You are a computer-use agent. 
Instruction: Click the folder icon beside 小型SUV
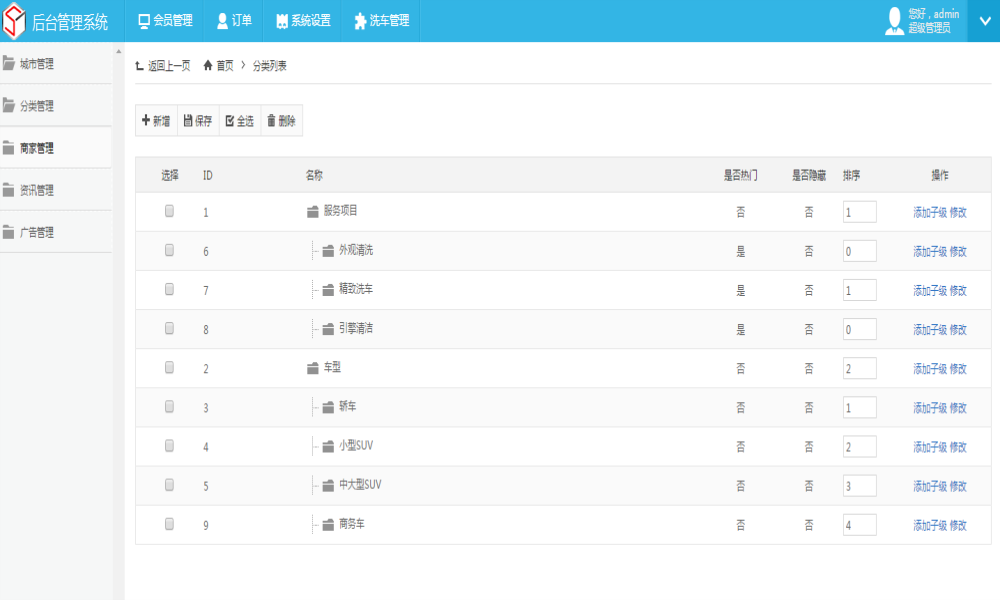pos(328,446)
